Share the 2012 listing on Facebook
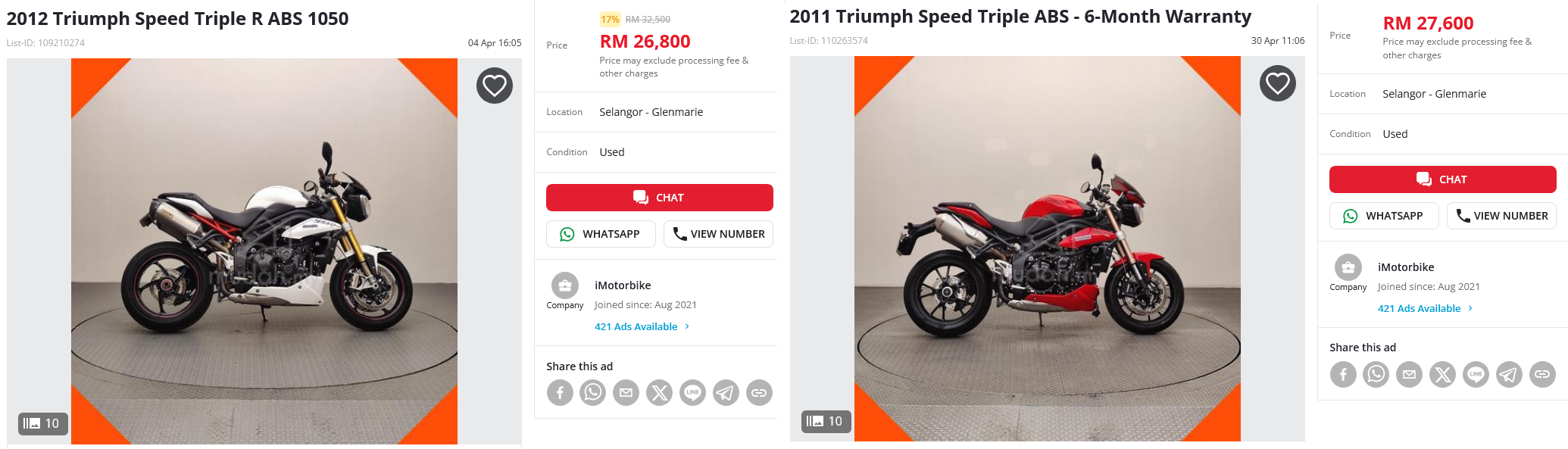This screenshot has width=1568, height=449. pyautogui.click(x=560, y=392)
